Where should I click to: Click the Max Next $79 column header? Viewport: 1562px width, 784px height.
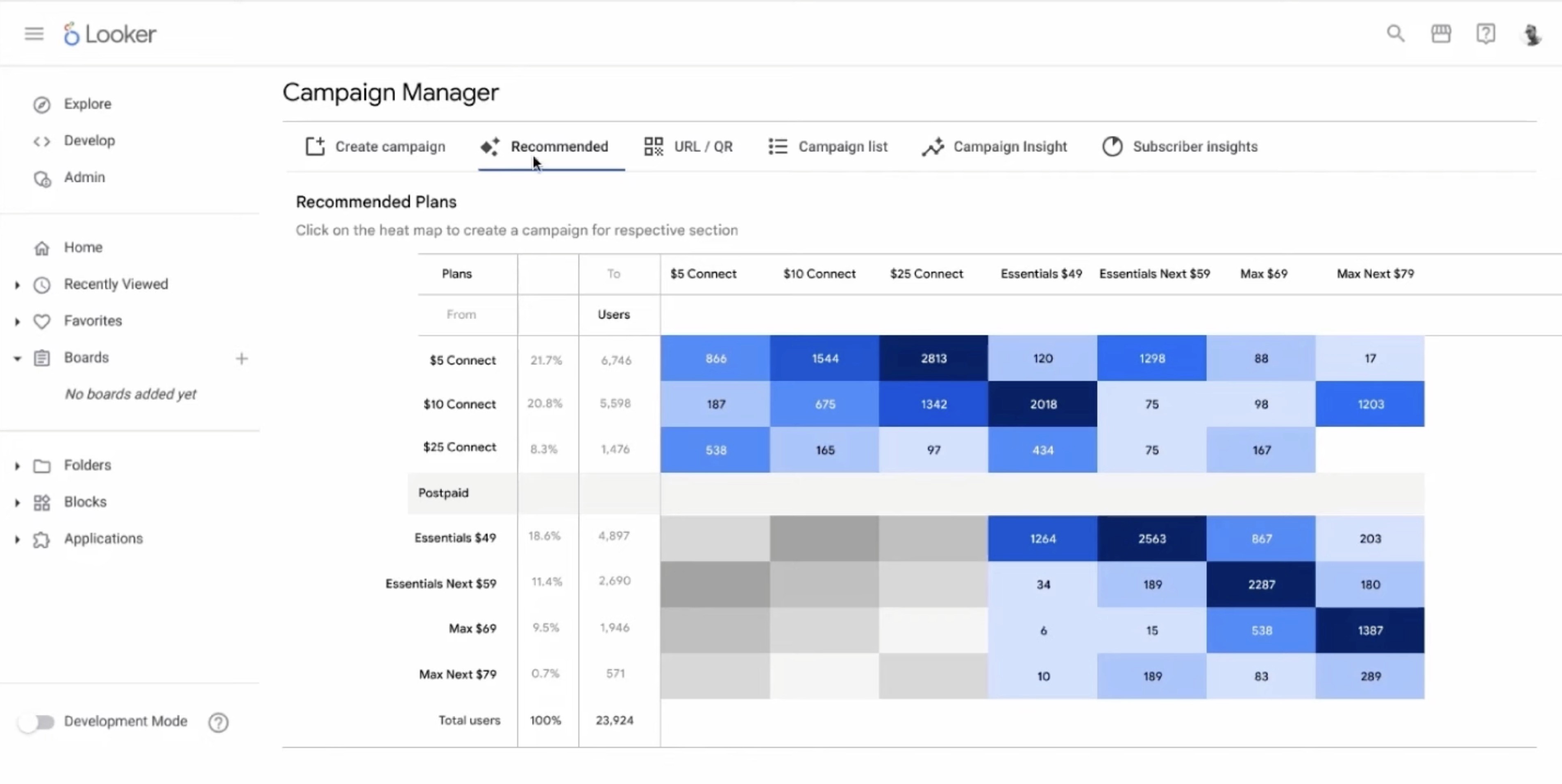pos(1375,274)
